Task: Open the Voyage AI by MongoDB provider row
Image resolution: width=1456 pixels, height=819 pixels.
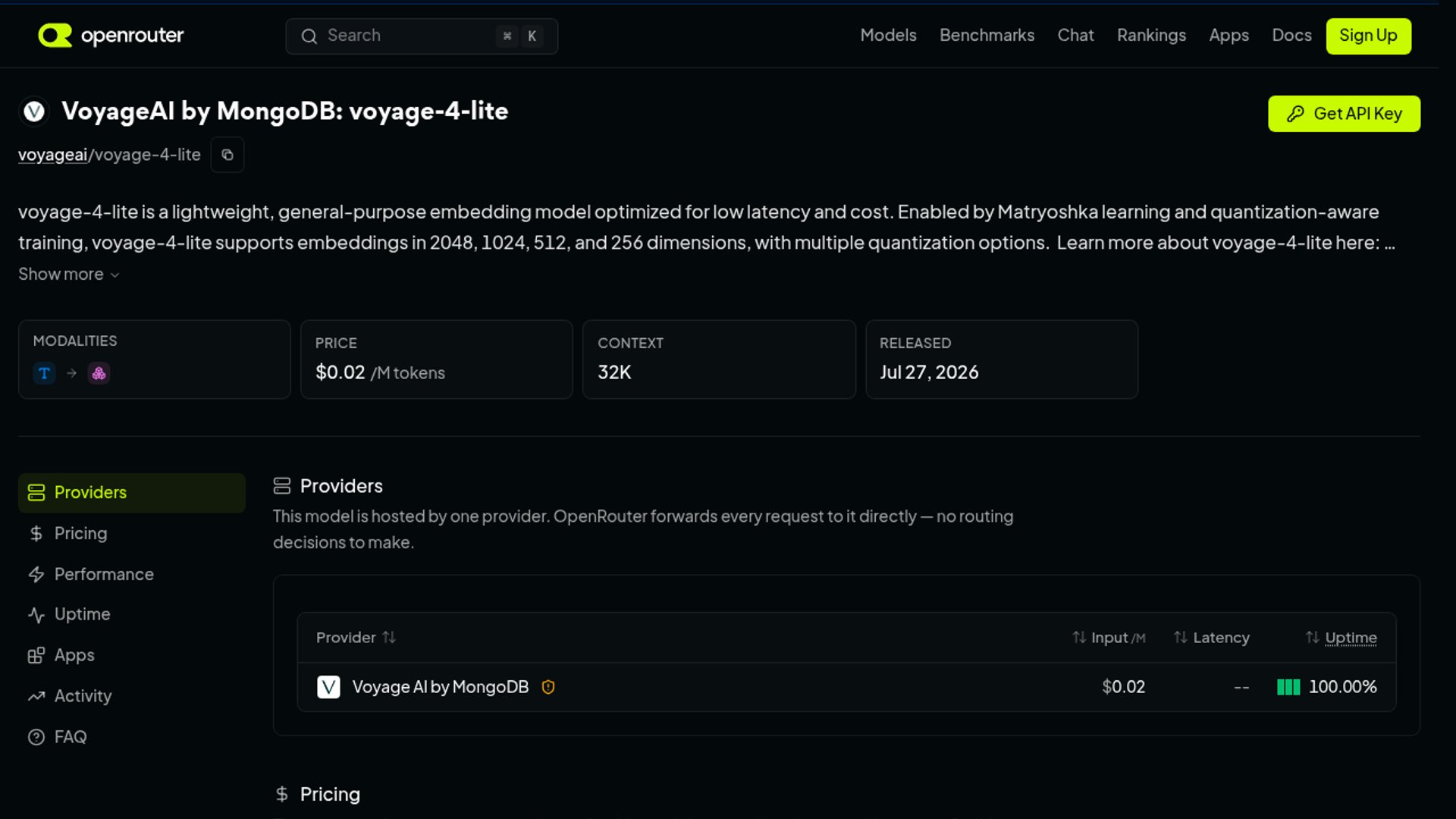Action: (x=846, y=687)
